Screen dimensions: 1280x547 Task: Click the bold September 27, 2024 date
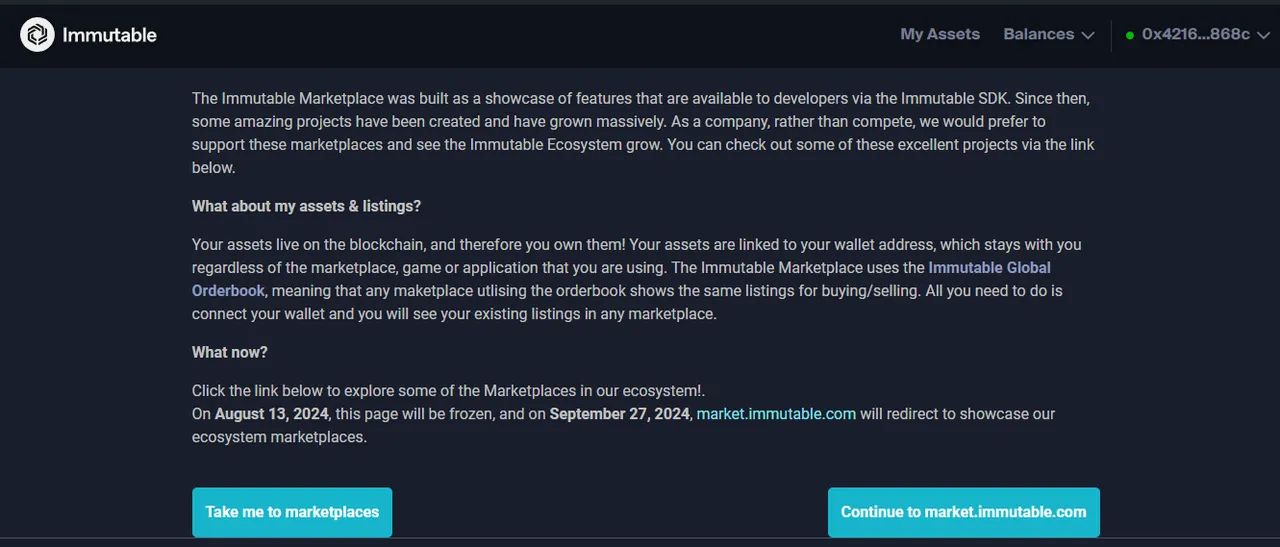[x=620, y=414]
